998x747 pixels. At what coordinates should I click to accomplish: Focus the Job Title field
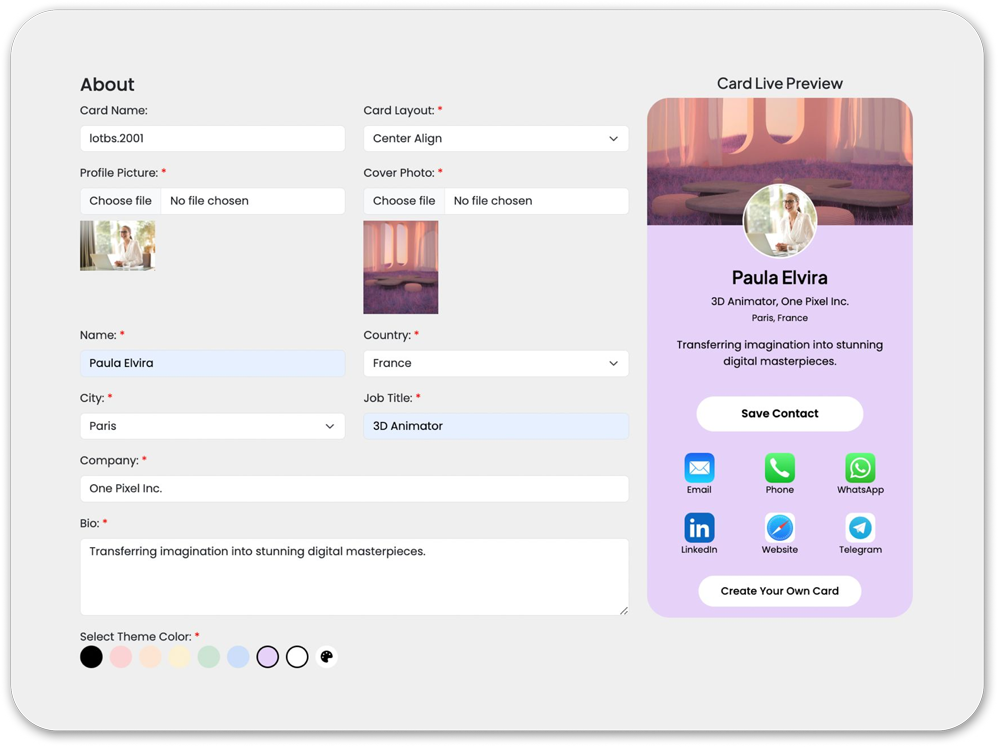click(496, 426)
